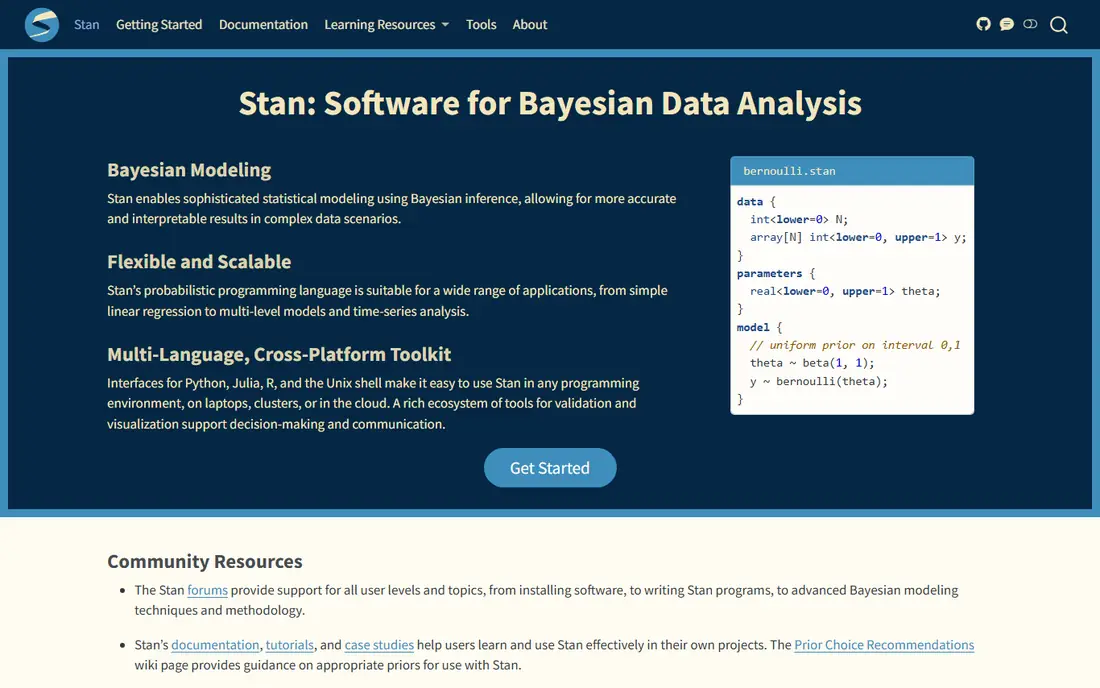Click the Bayesian Modeling heading
The height and width of the screenshot is (688, 1100).
189,170
